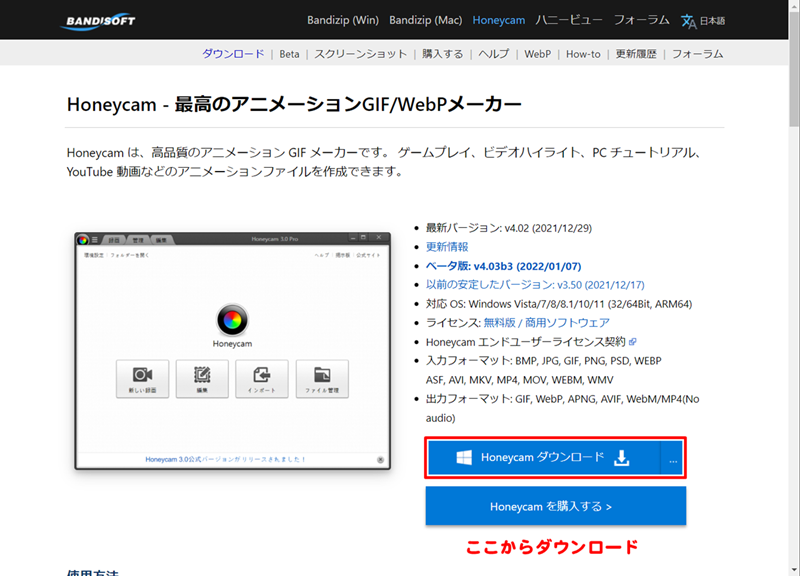Open the スクリーンショット subnav tab
The height and width of the screenshot is (576, 800).
pyautogui.click(x=360, y=54)
